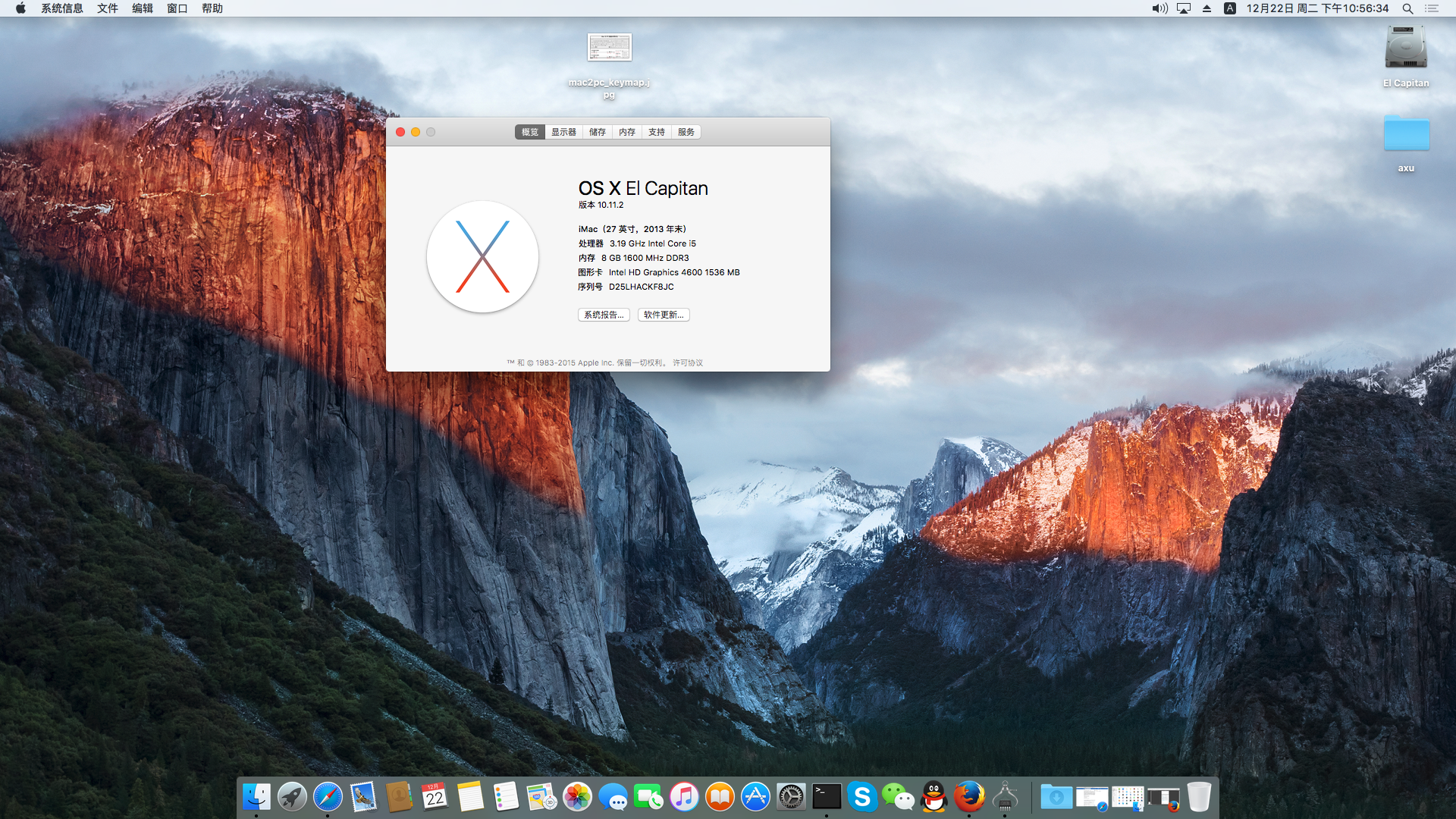Click the version text 版本 10.11.2
Image resolution: width=1456 pixels, height=819 pixels.
(601, 205)
